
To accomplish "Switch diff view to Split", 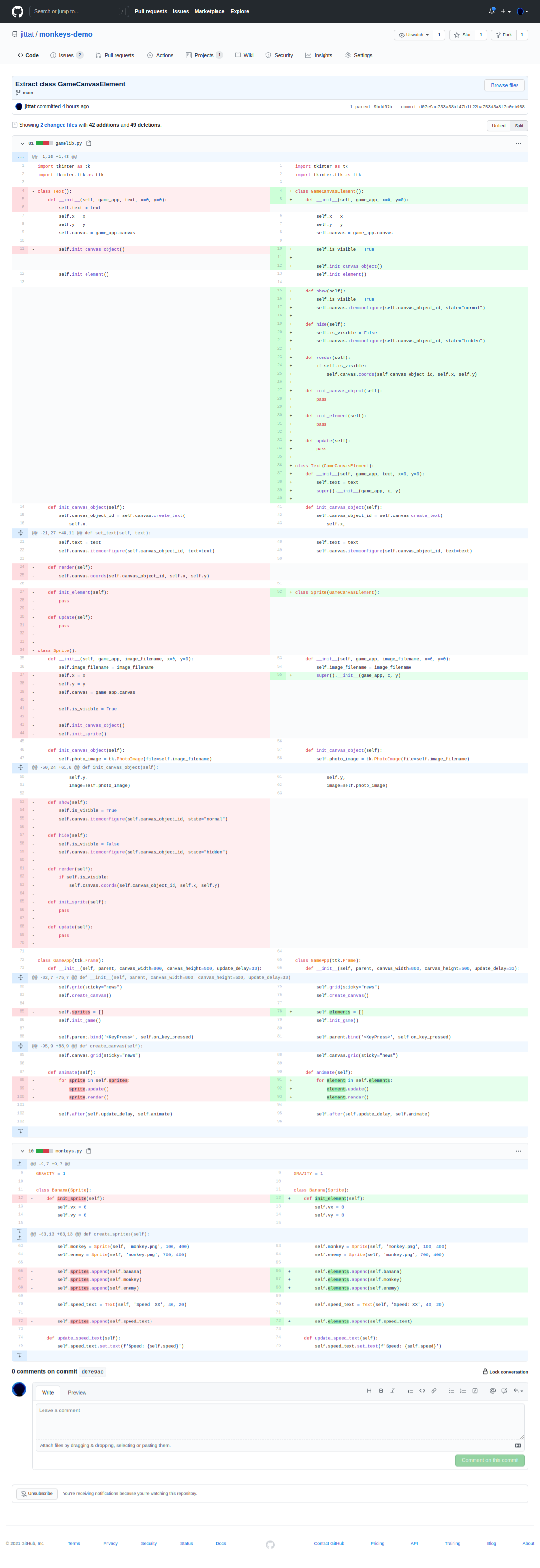I will pyautogui.click(x=518, y=125).
